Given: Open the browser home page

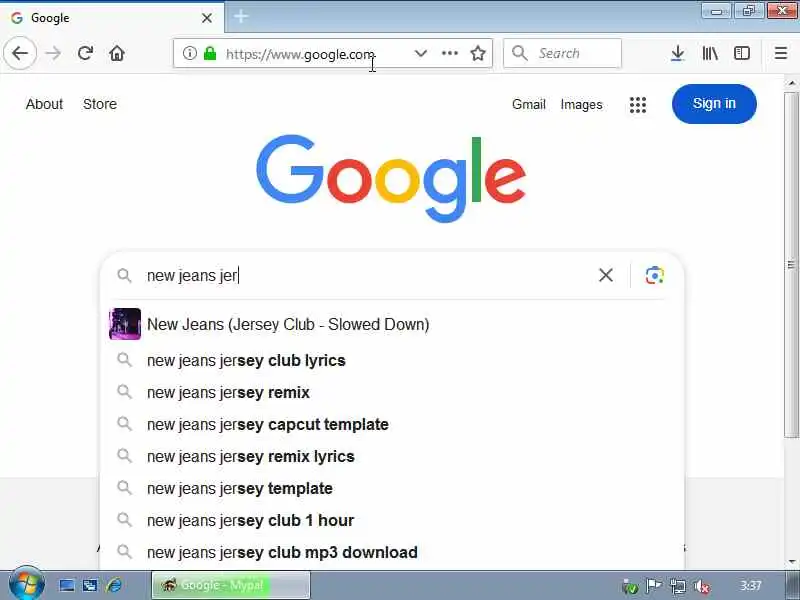Looking at the screenshot, I should tap(117, 53).
